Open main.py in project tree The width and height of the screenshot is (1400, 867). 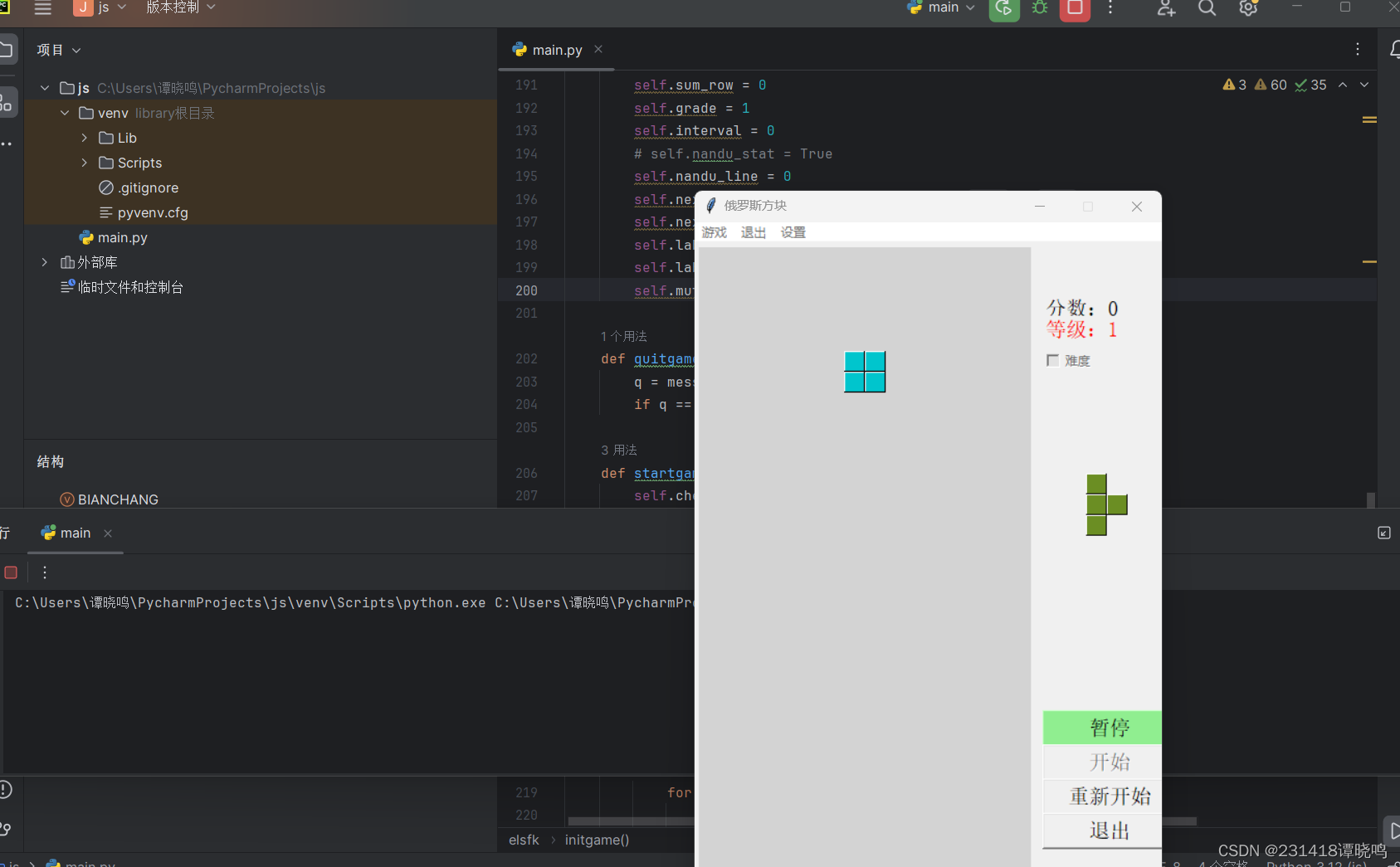coord(114,237)
